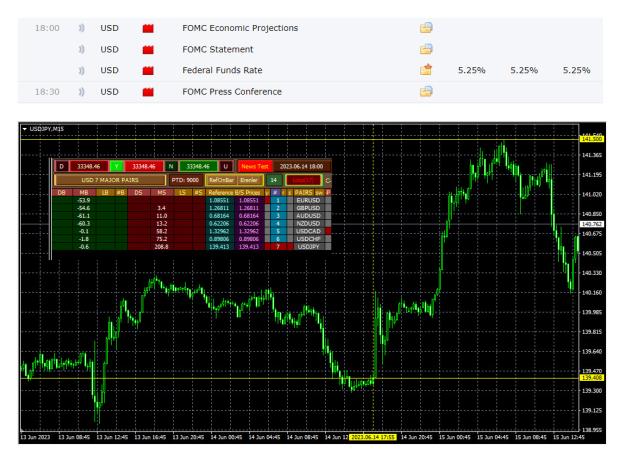
Task: Click the green 14 value box
Action: tap(274, 180)
